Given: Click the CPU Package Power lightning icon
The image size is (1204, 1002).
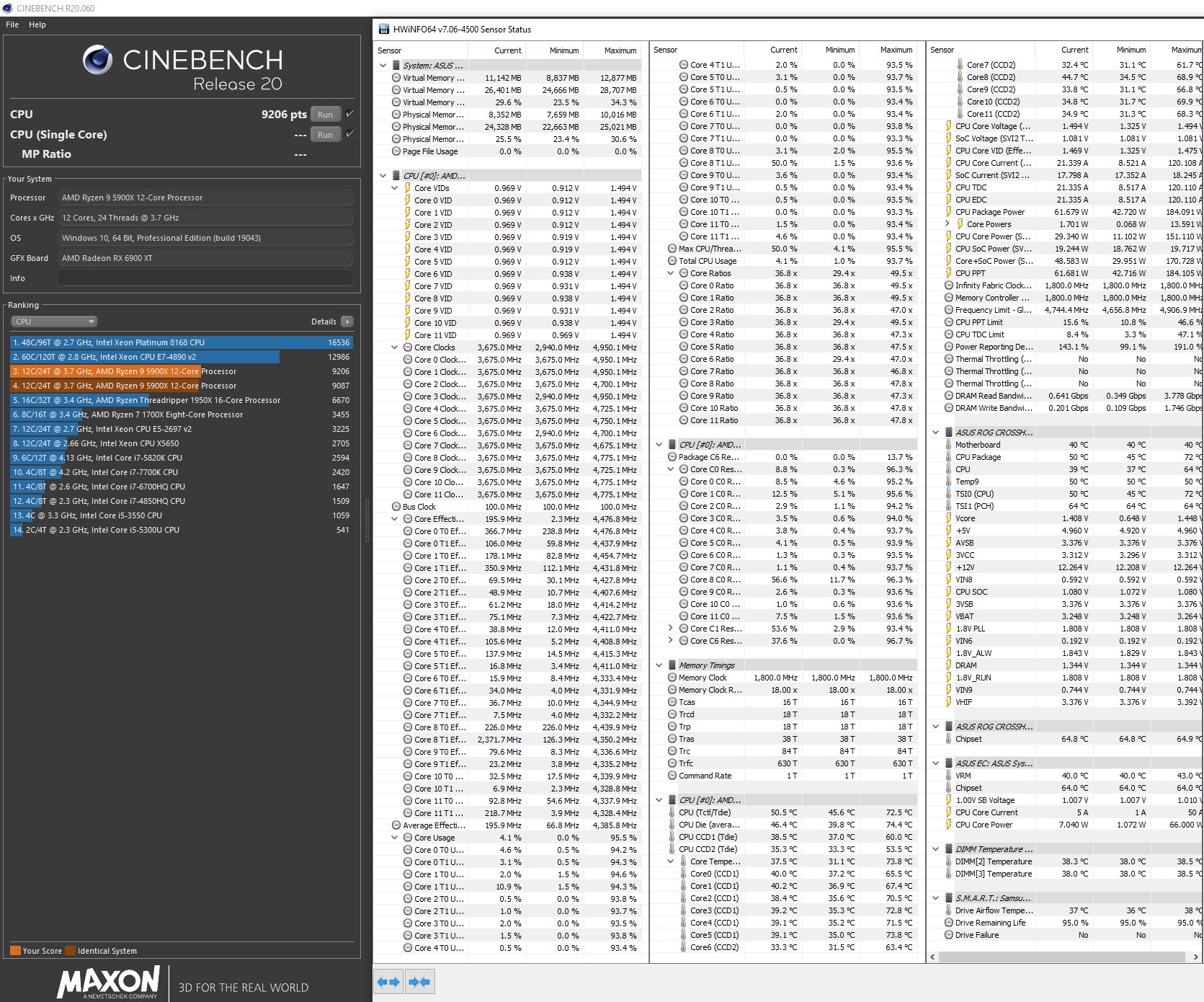Looking at the screenshot, I should [x=949, y=212].
